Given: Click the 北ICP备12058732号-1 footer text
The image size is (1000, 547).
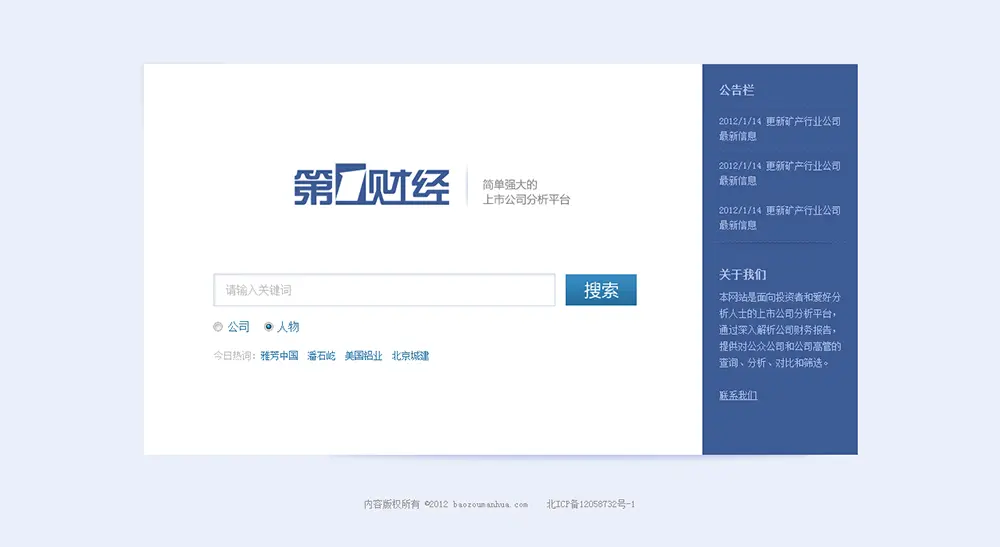Looking at the screenshot, I should pyautogui.click(x=590, y=505).
